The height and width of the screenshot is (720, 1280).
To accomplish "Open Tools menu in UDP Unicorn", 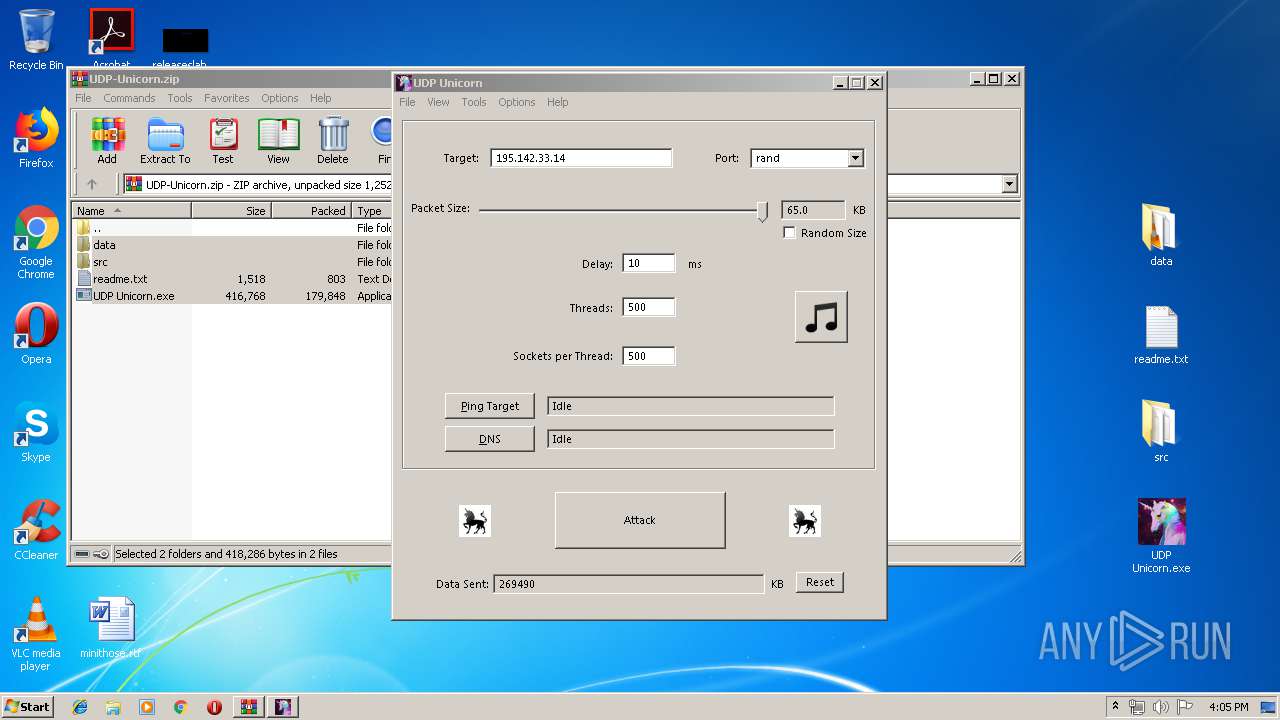I will (474, 102).
